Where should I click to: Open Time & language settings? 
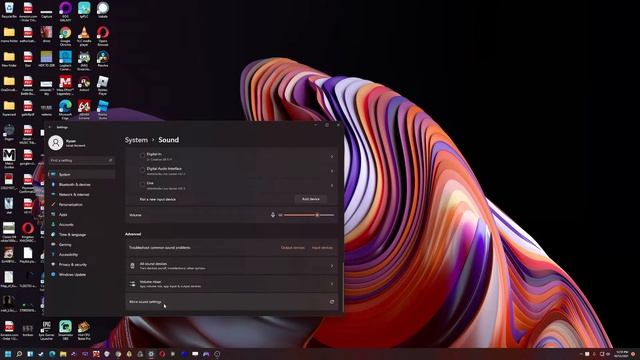82,235
